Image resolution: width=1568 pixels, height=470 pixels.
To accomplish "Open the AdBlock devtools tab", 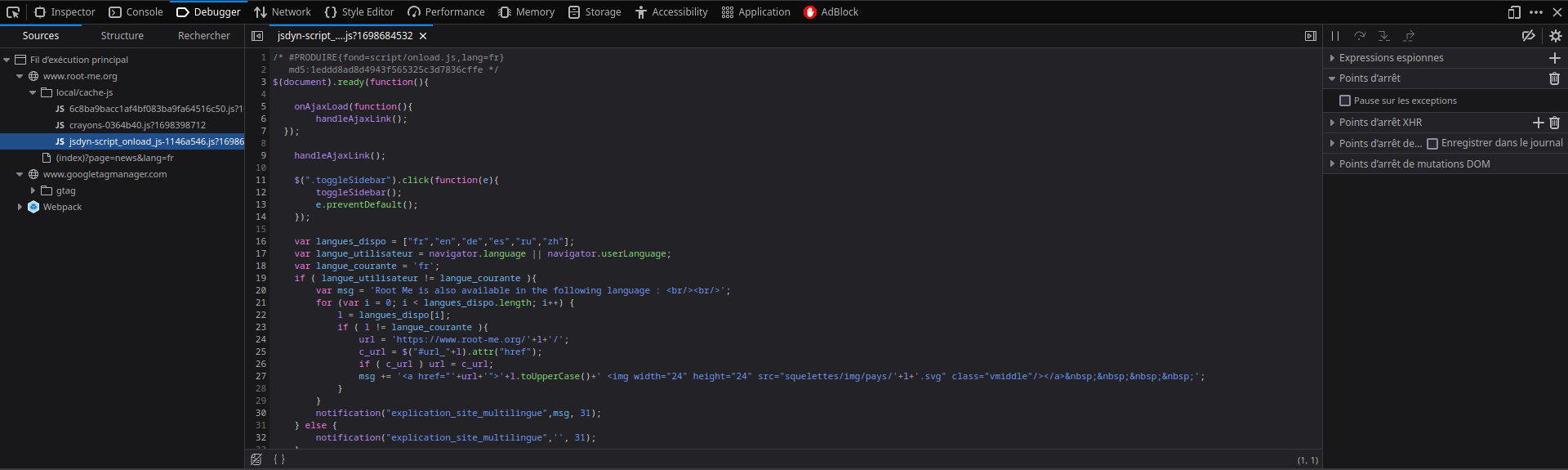I will (831, 12).
